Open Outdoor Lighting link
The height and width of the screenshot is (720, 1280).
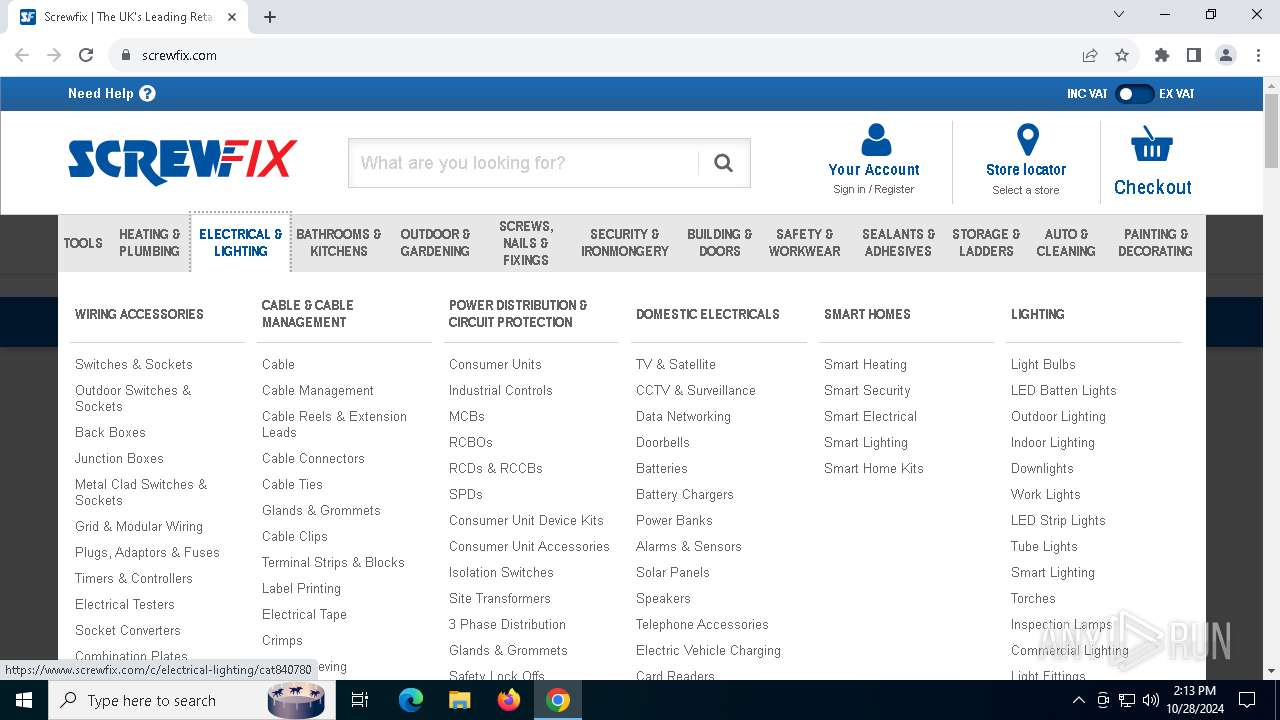(x=1058, y=416)
